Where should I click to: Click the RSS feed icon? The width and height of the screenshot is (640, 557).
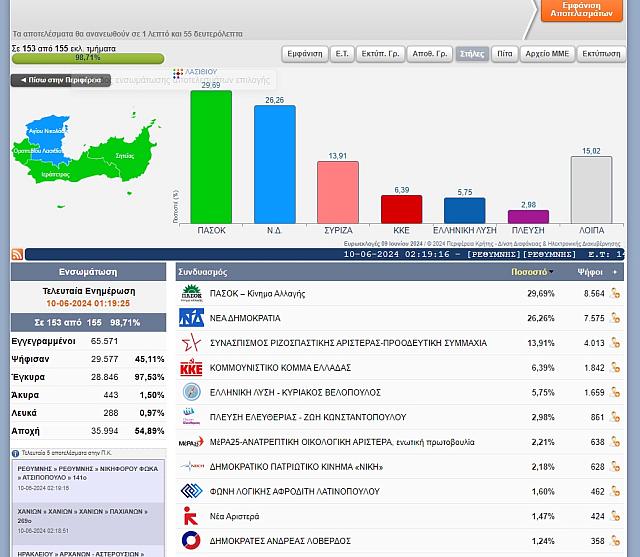[x=17, y=255]
